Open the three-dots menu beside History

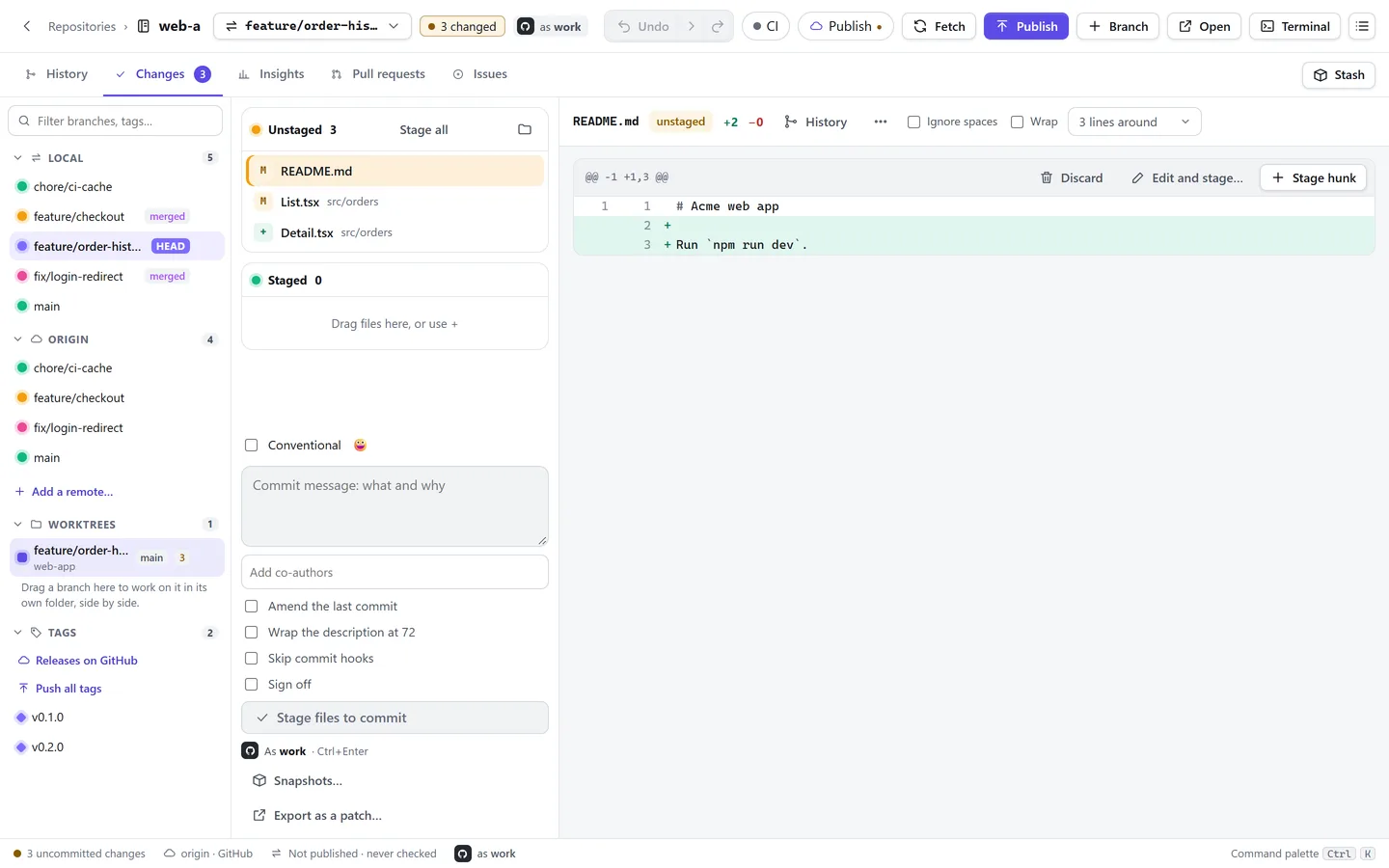pos(880,122)
